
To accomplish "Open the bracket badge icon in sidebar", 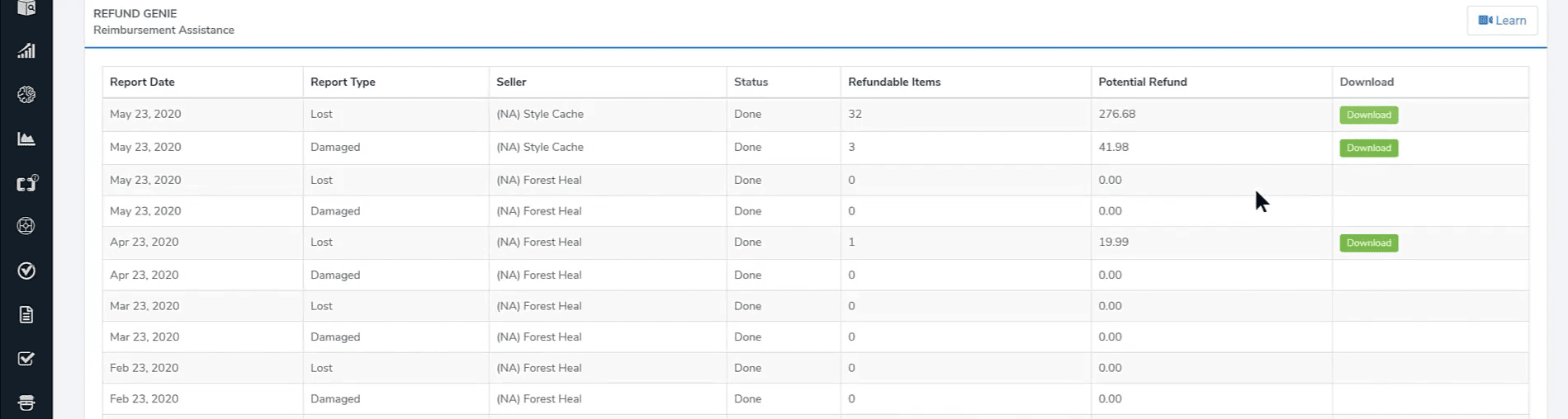I will click(x=27, y=183).
